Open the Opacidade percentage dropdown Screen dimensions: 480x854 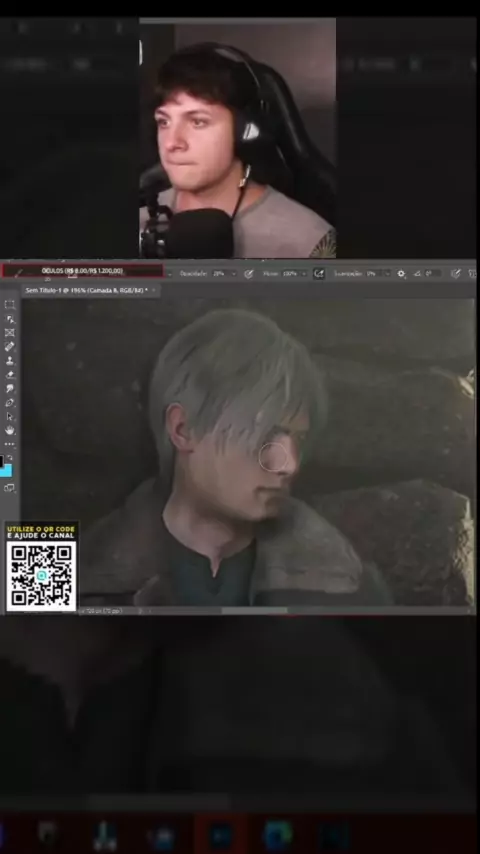point(235,274)
